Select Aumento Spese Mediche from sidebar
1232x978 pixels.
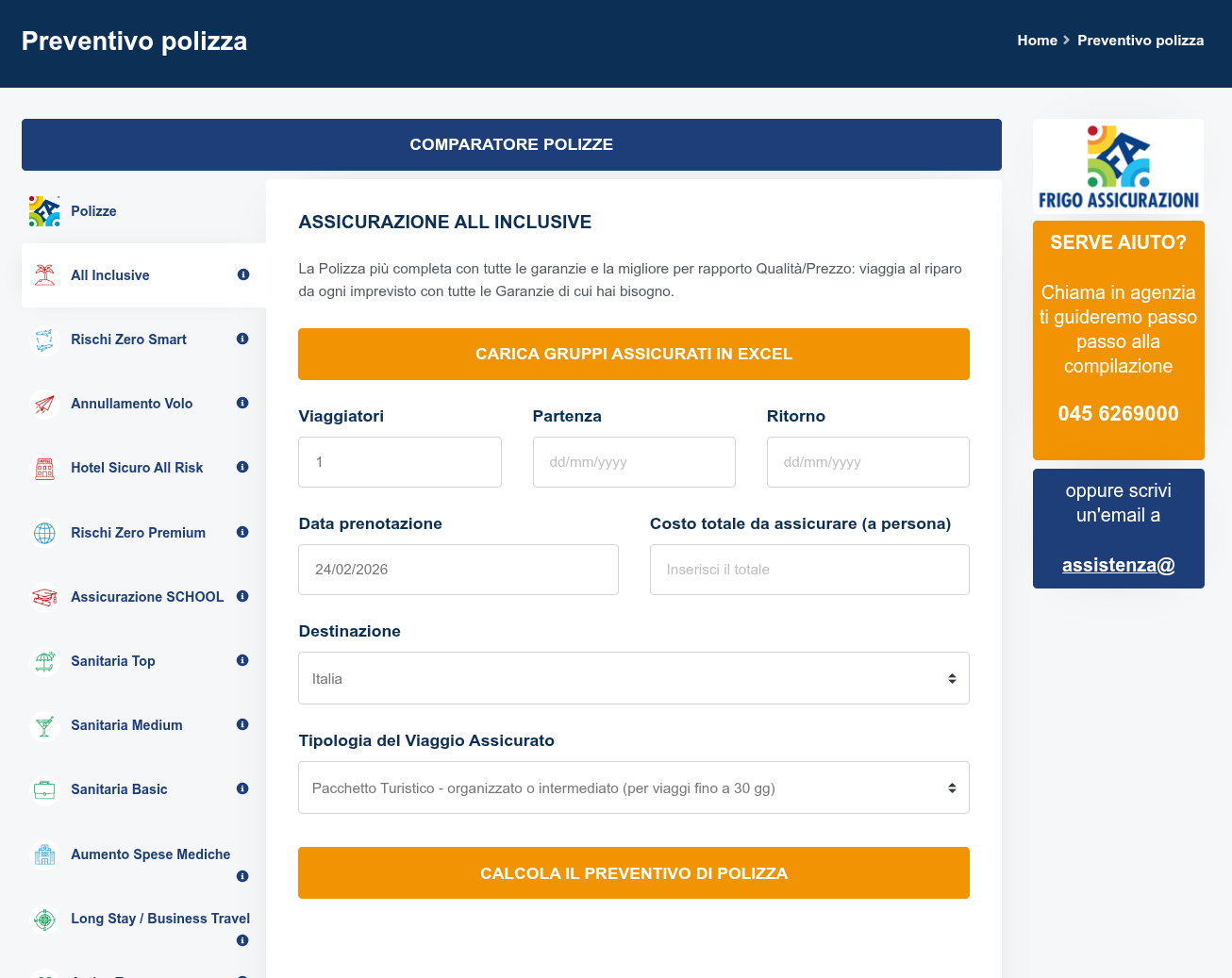click(150, 854)
